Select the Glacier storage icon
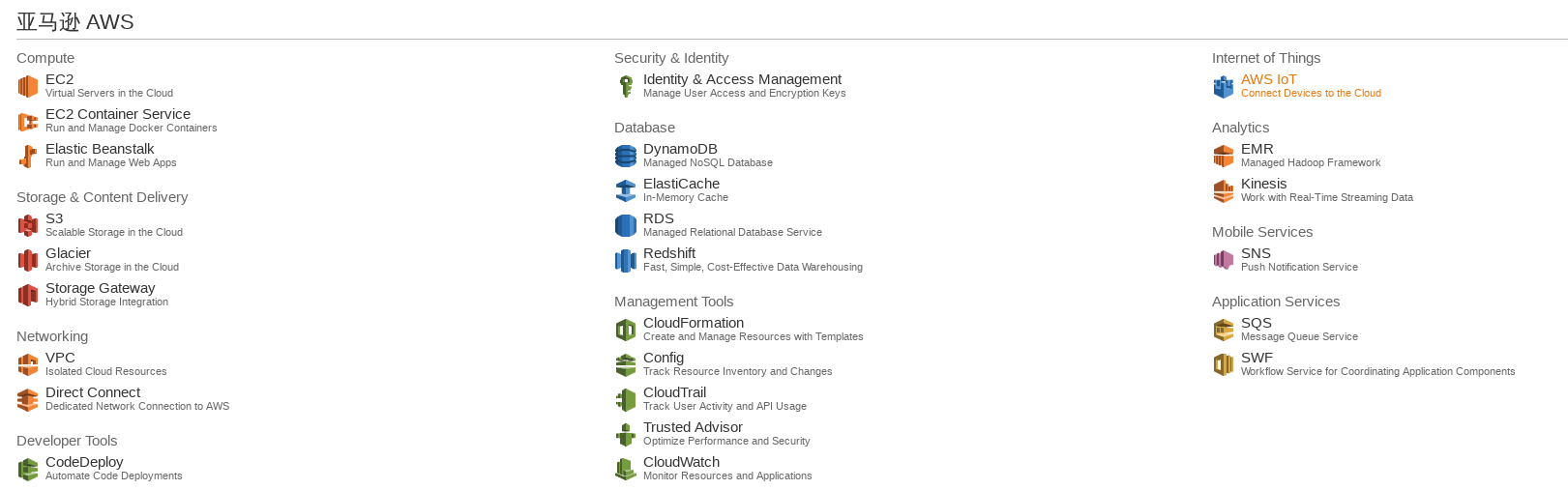1568x490 pixels. 28,261
